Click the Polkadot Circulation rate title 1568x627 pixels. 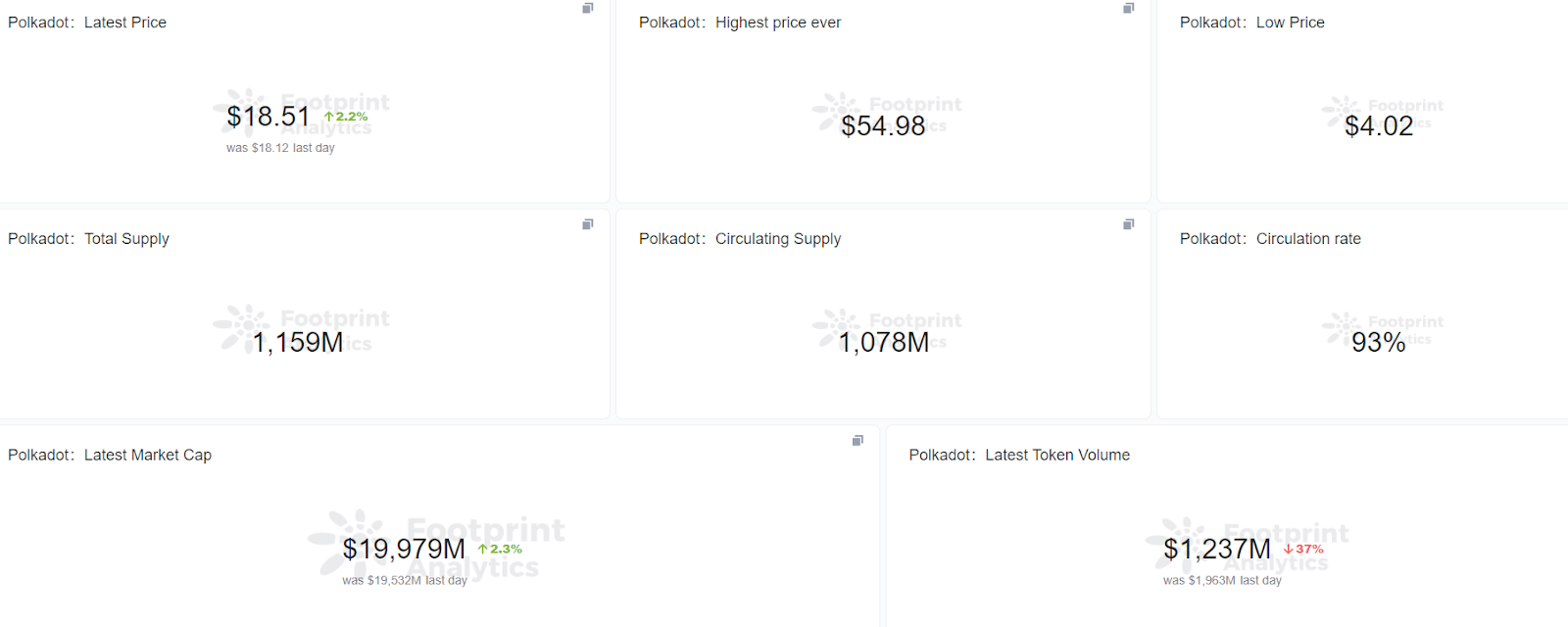1270,238
